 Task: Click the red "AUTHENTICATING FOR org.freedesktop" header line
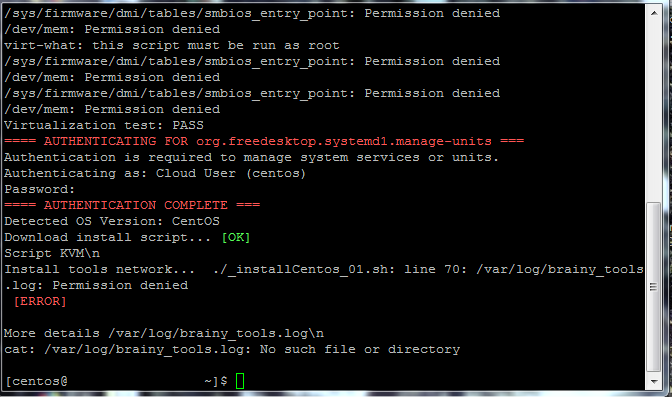click(264, 141)
